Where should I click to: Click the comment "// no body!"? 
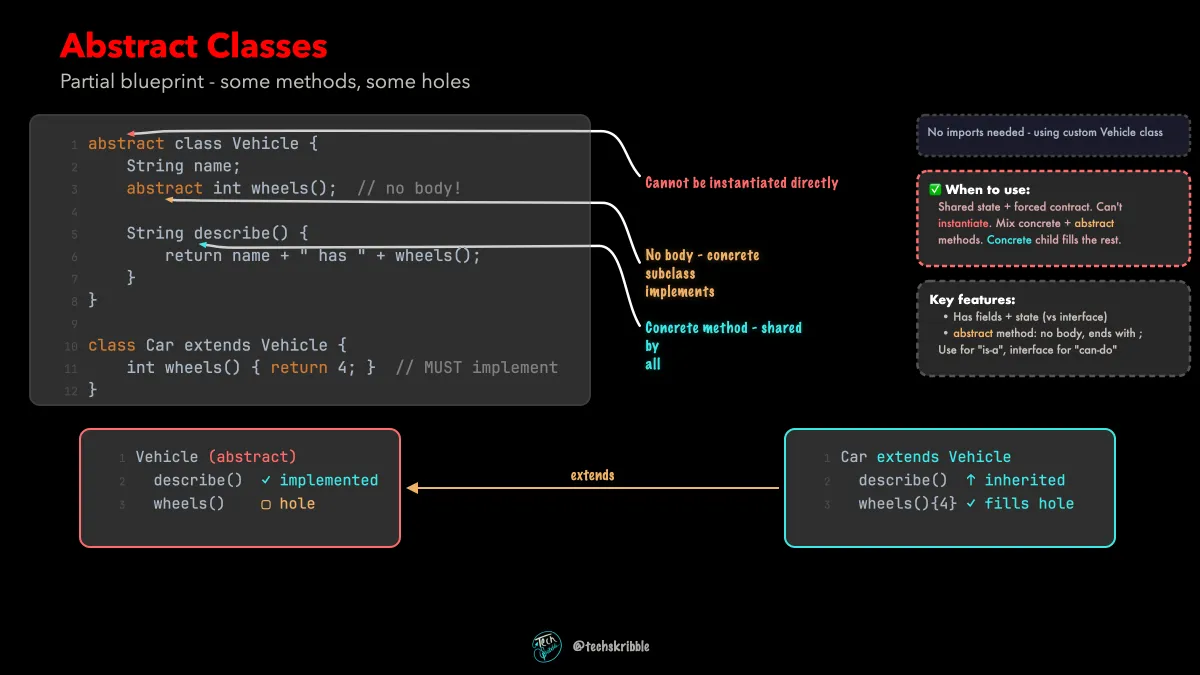point(410,188)
